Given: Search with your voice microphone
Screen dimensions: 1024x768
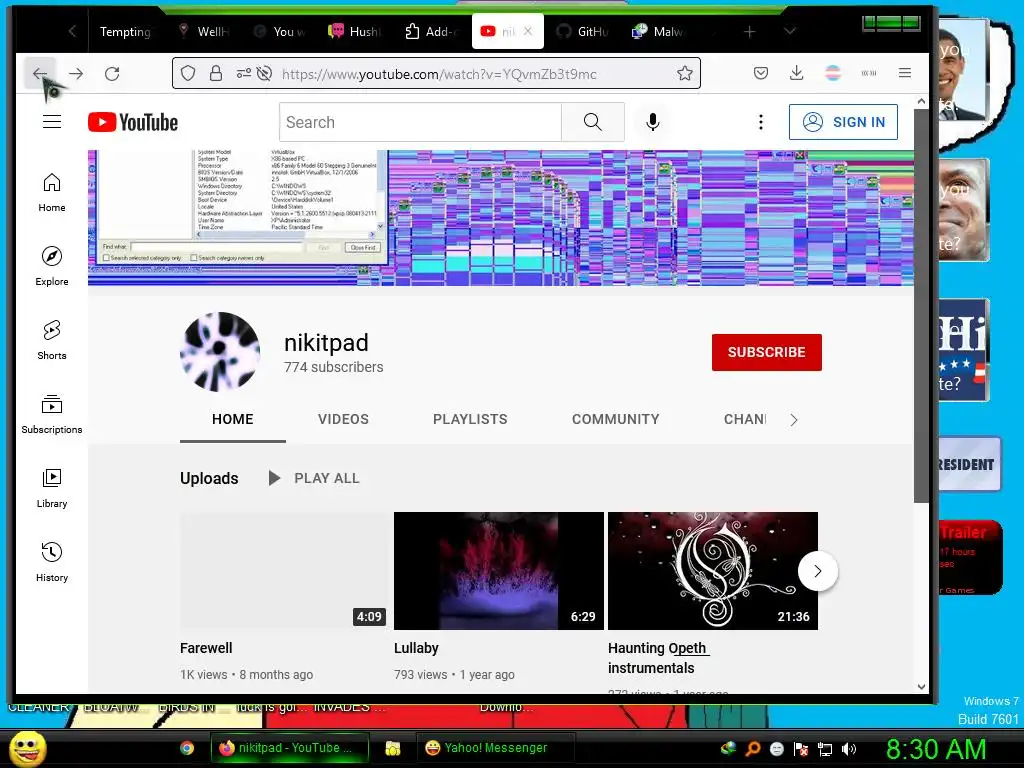Looking at the screenshot, I should coord(652,122).
